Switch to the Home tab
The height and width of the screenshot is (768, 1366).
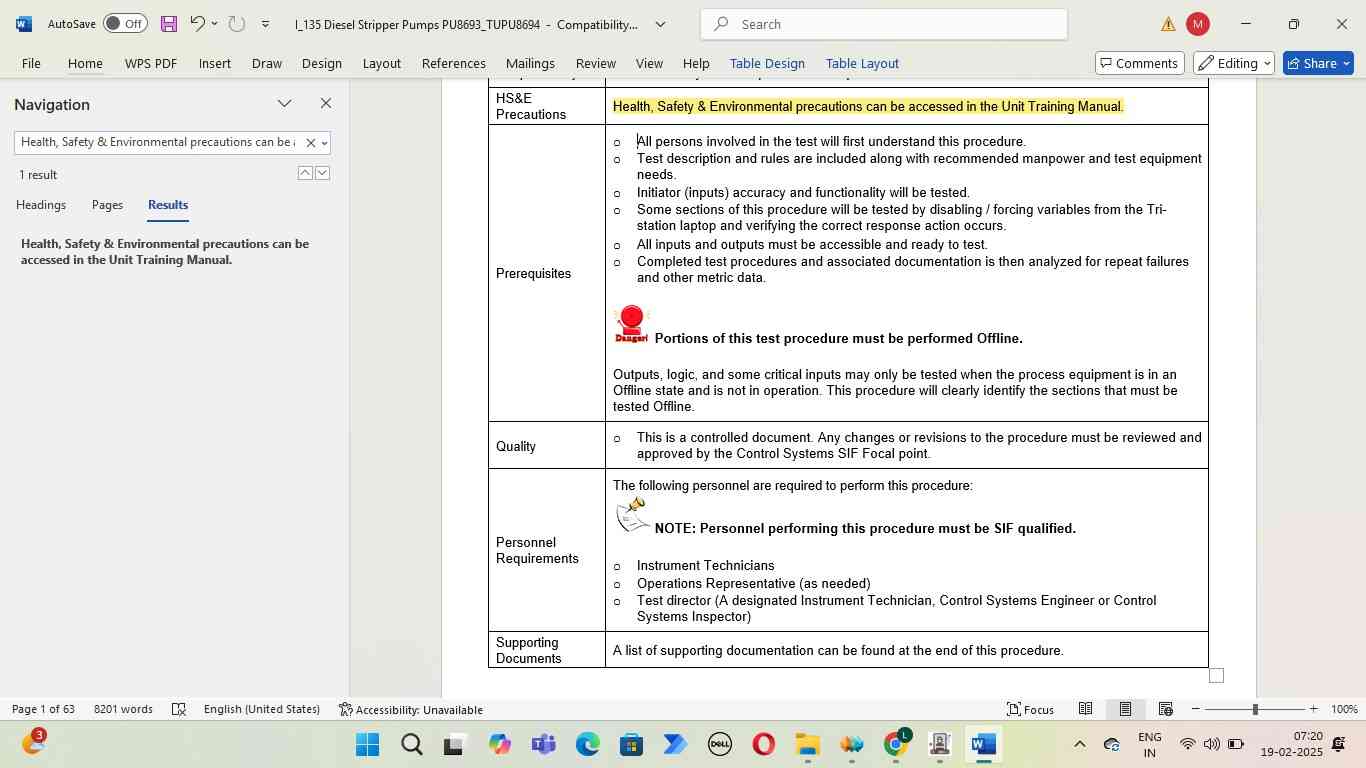pos(85,63)
